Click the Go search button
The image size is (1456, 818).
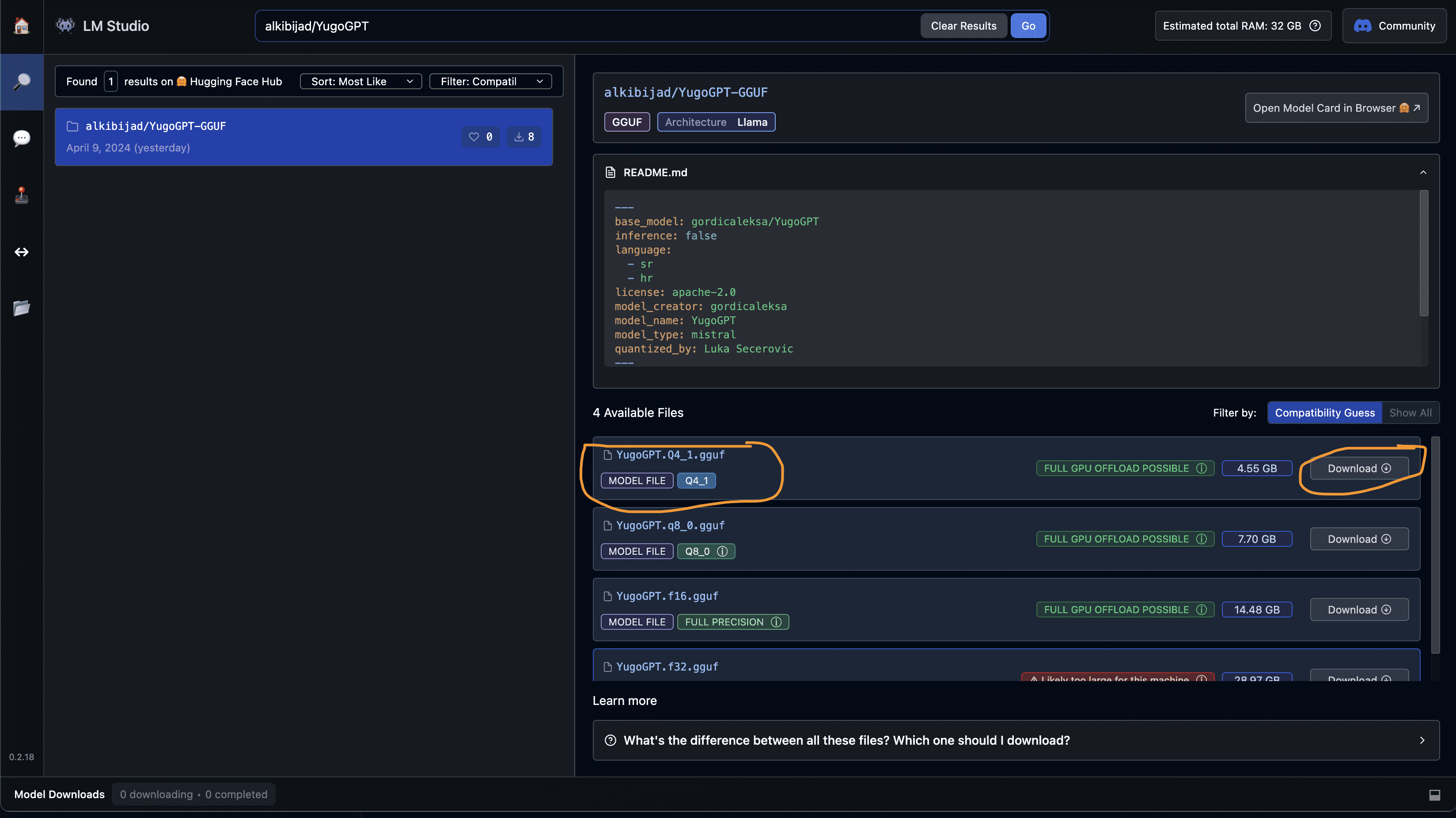pos(1028,26)
